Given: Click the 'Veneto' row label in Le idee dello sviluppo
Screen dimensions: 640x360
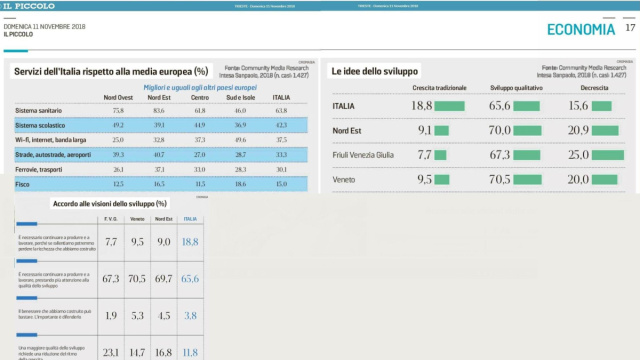Looking at the screenshot, I should [344, 180].
